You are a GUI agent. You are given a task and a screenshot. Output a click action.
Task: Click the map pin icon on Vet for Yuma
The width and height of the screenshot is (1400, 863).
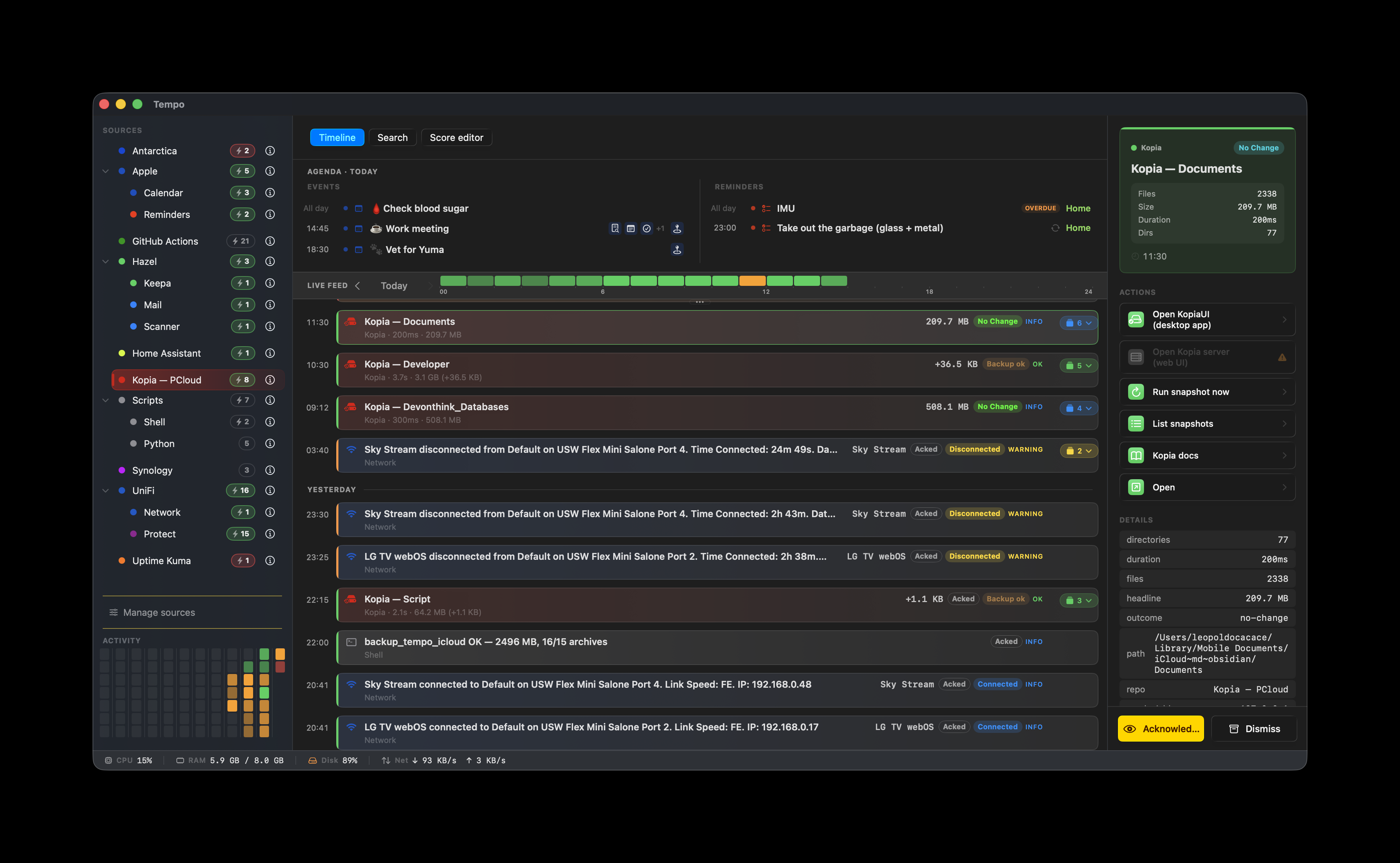coord(677,249)
